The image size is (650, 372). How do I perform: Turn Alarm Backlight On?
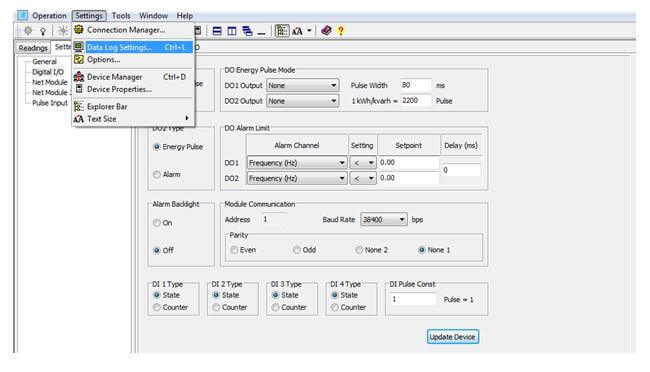(157, 223)
